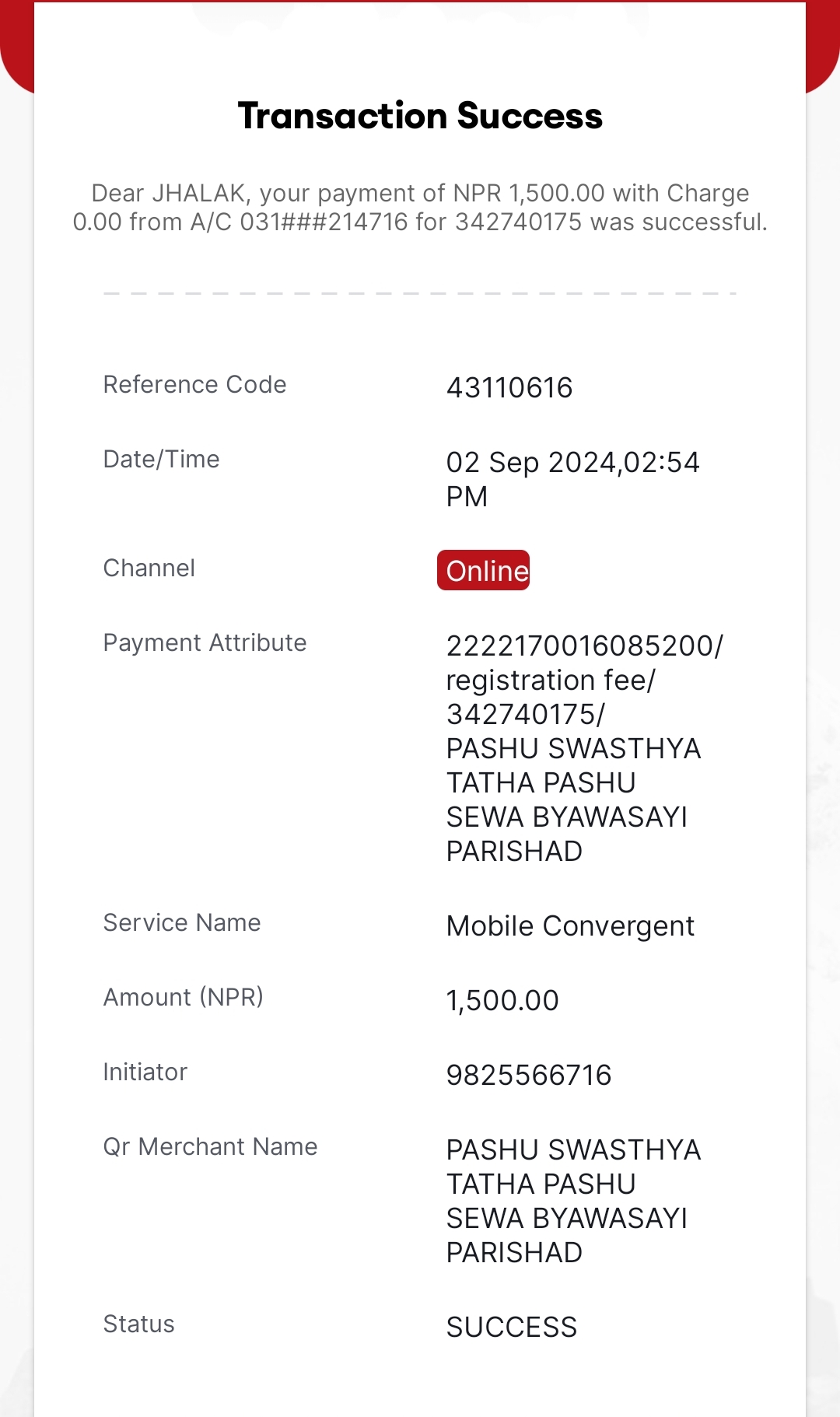Tap the Amount (NPR) label
Image resolution: width=840 pixels, height=1417 pixels.
pos(184,997)
